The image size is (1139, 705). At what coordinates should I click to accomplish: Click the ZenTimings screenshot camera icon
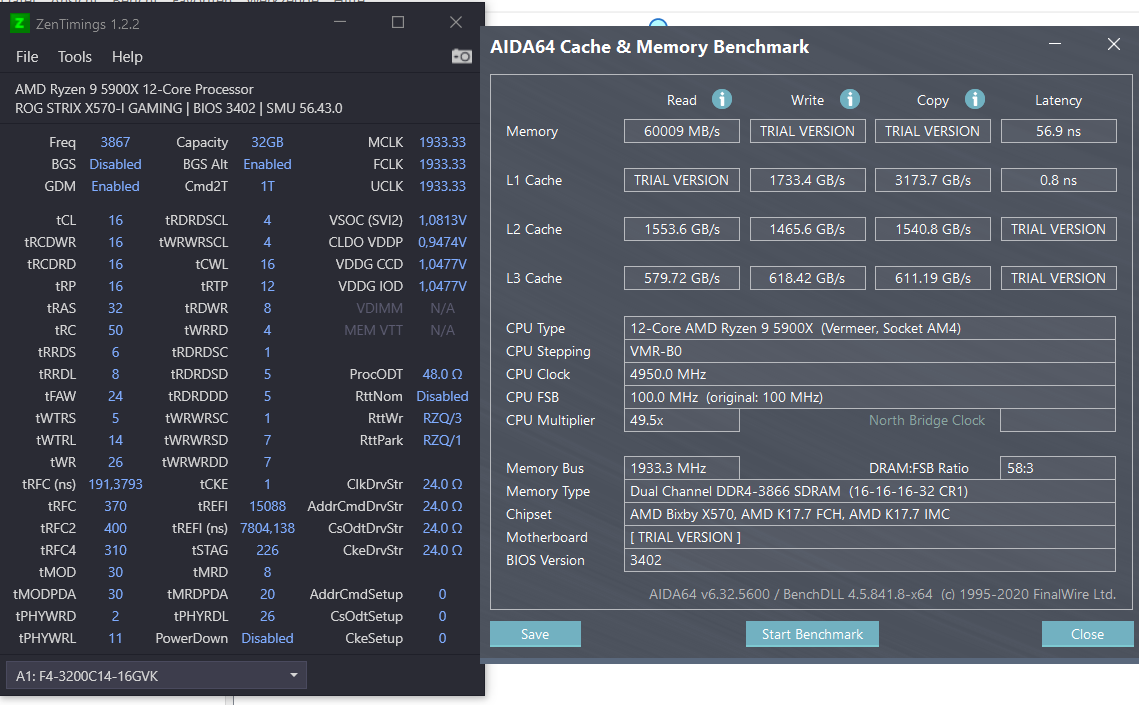(x=461, y=57)
